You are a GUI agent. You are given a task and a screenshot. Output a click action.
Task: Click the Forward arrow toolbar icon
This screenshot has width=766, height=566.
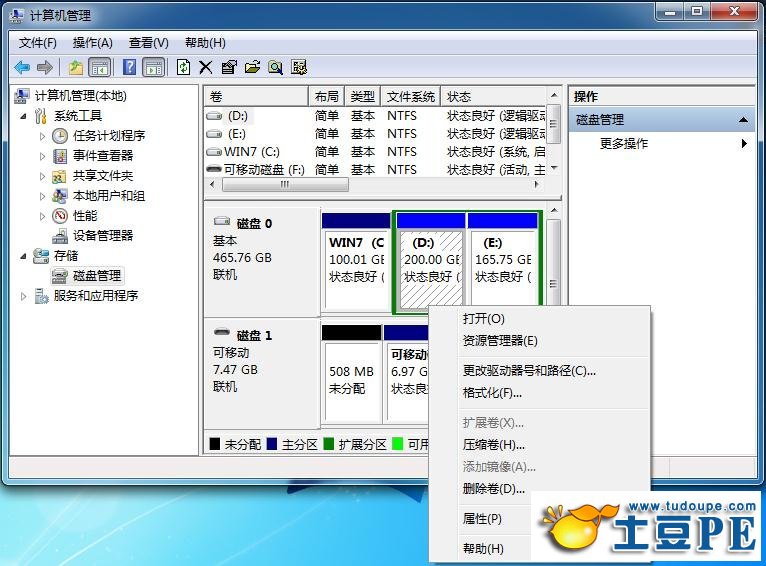(44, 67)
